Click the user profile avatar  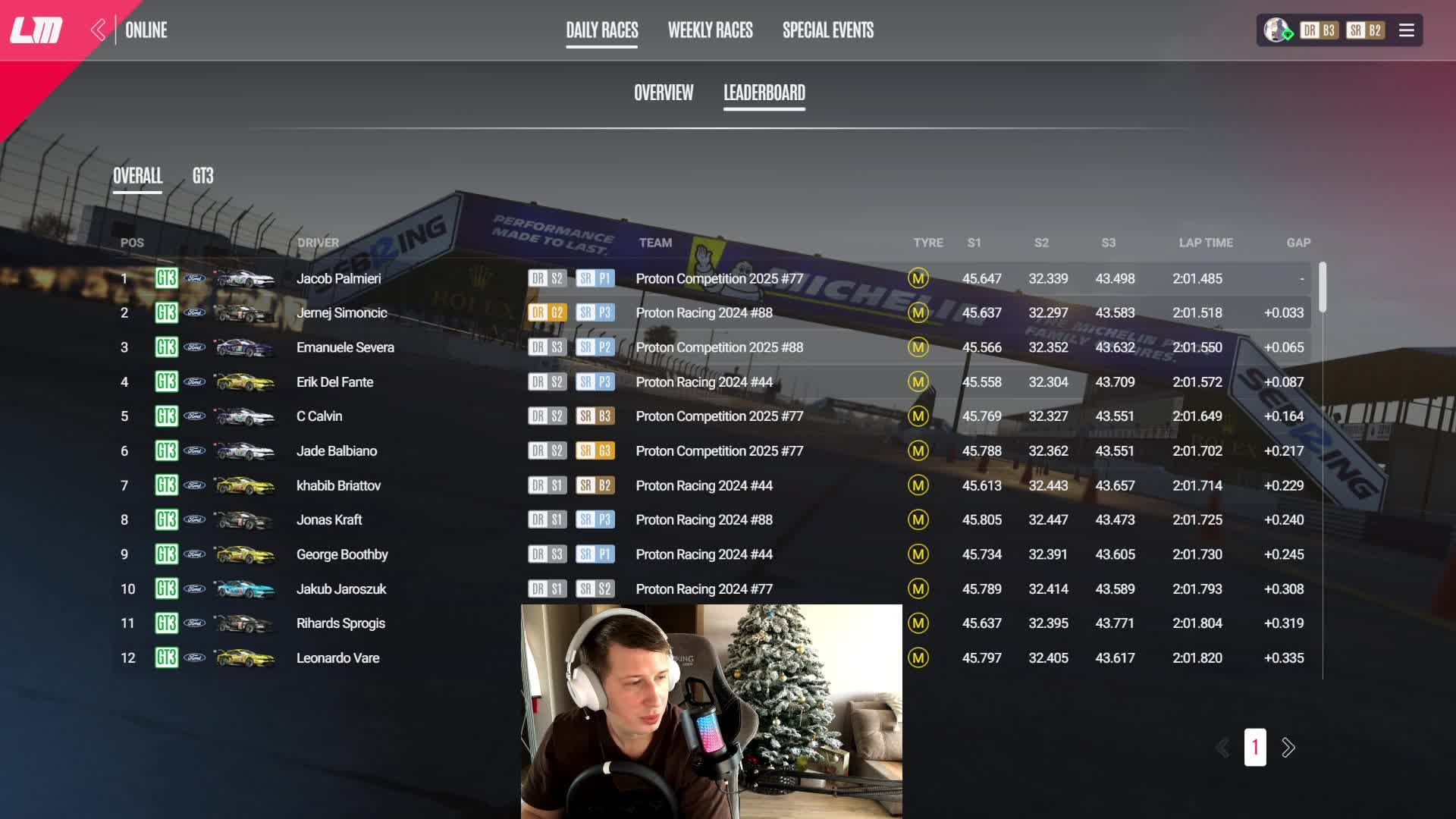[x=1276, y=30]
